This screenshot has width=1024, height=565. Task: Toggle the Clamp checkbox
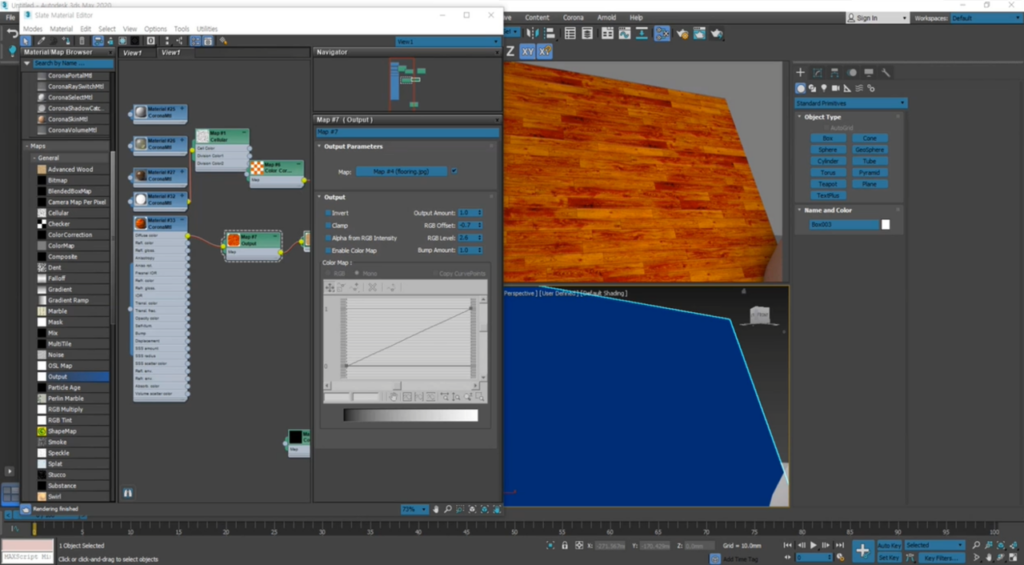(x=328, y=225)
